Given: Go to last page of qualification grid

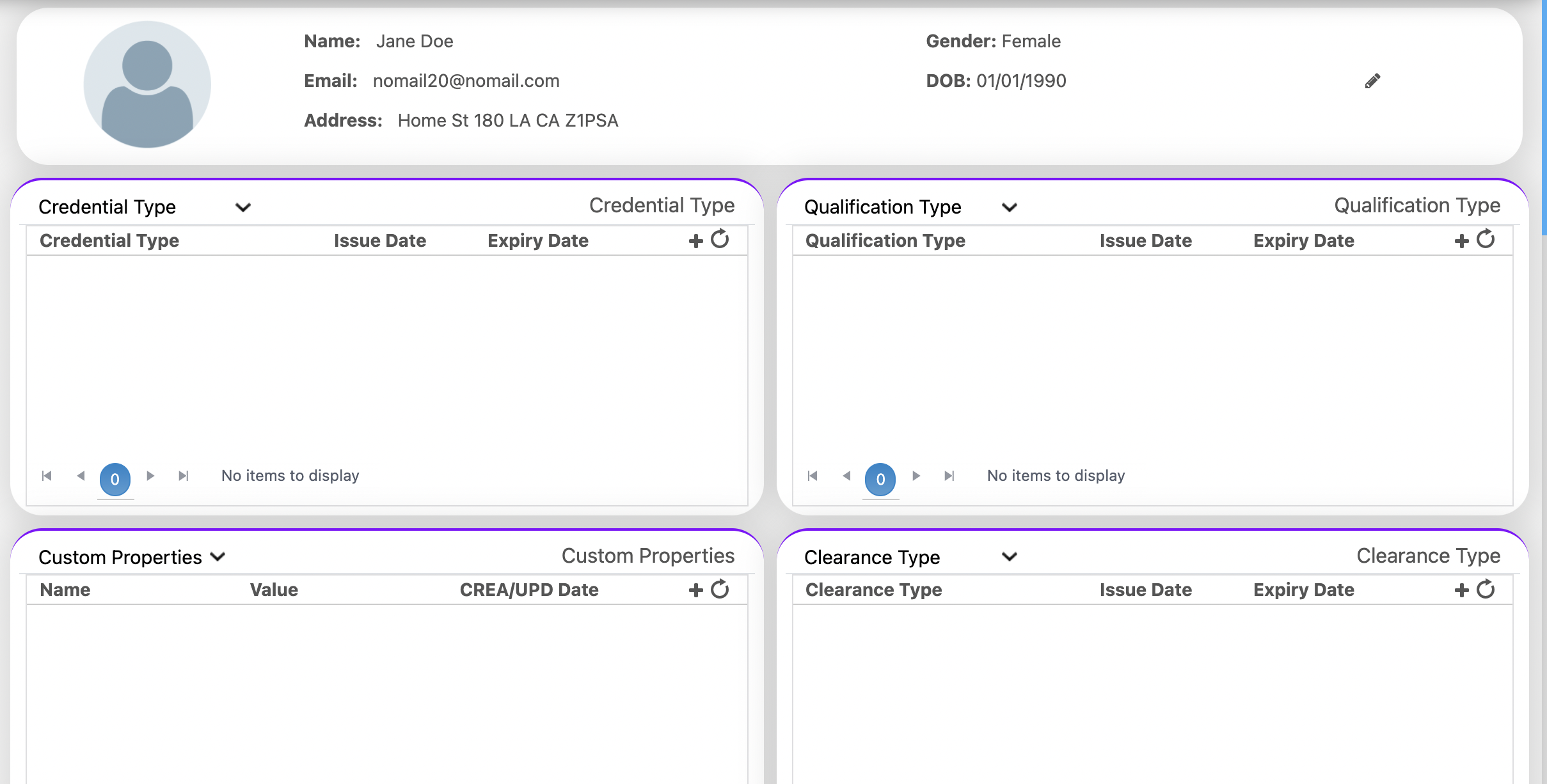Looking at the screenshot, I should 949,476.
